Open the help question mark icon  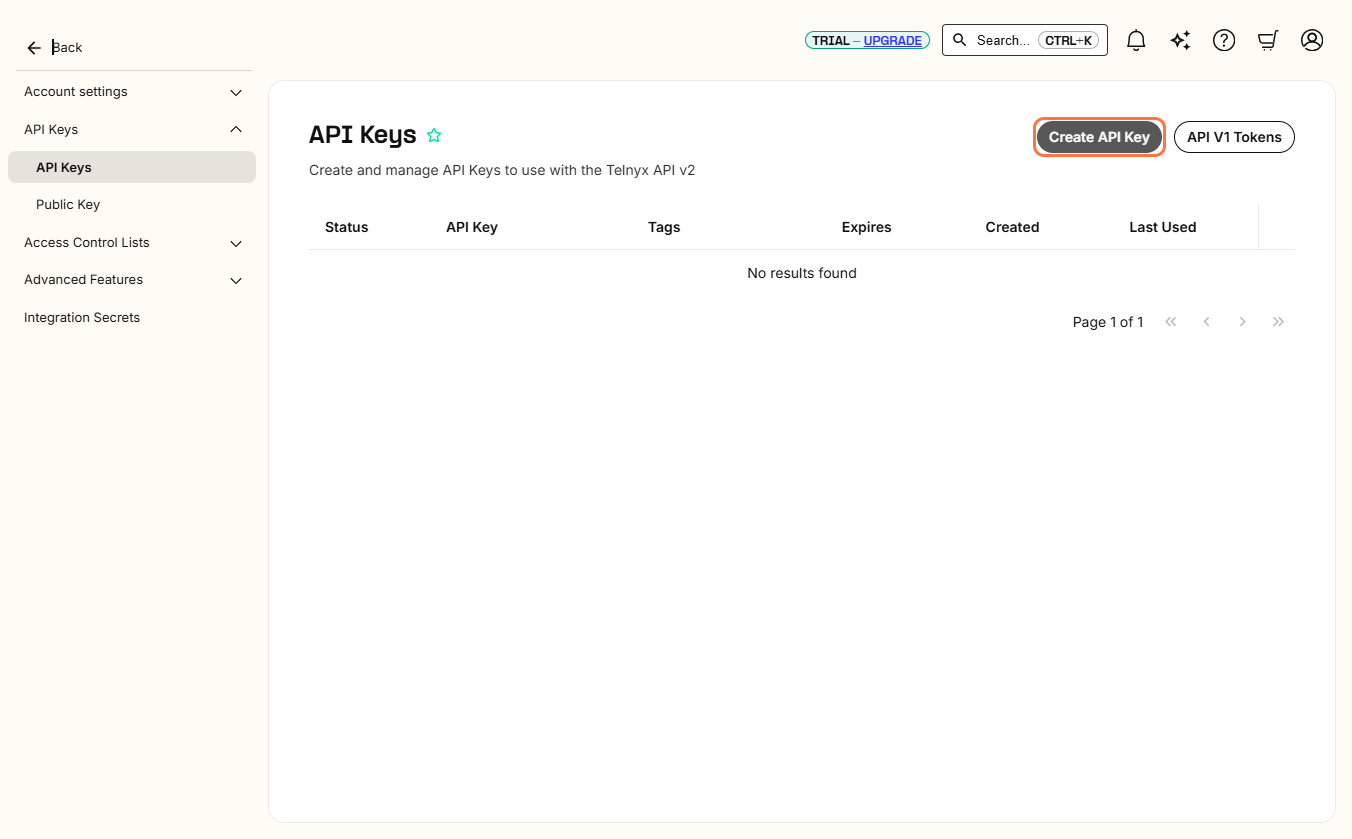coord(1224,40)
